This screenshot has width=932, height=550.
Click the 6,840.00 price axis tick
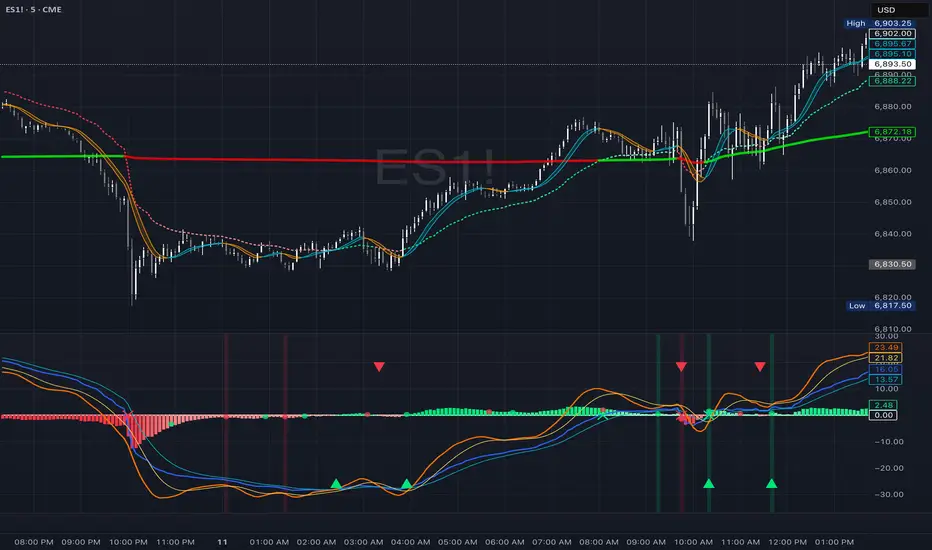[892, 234]
